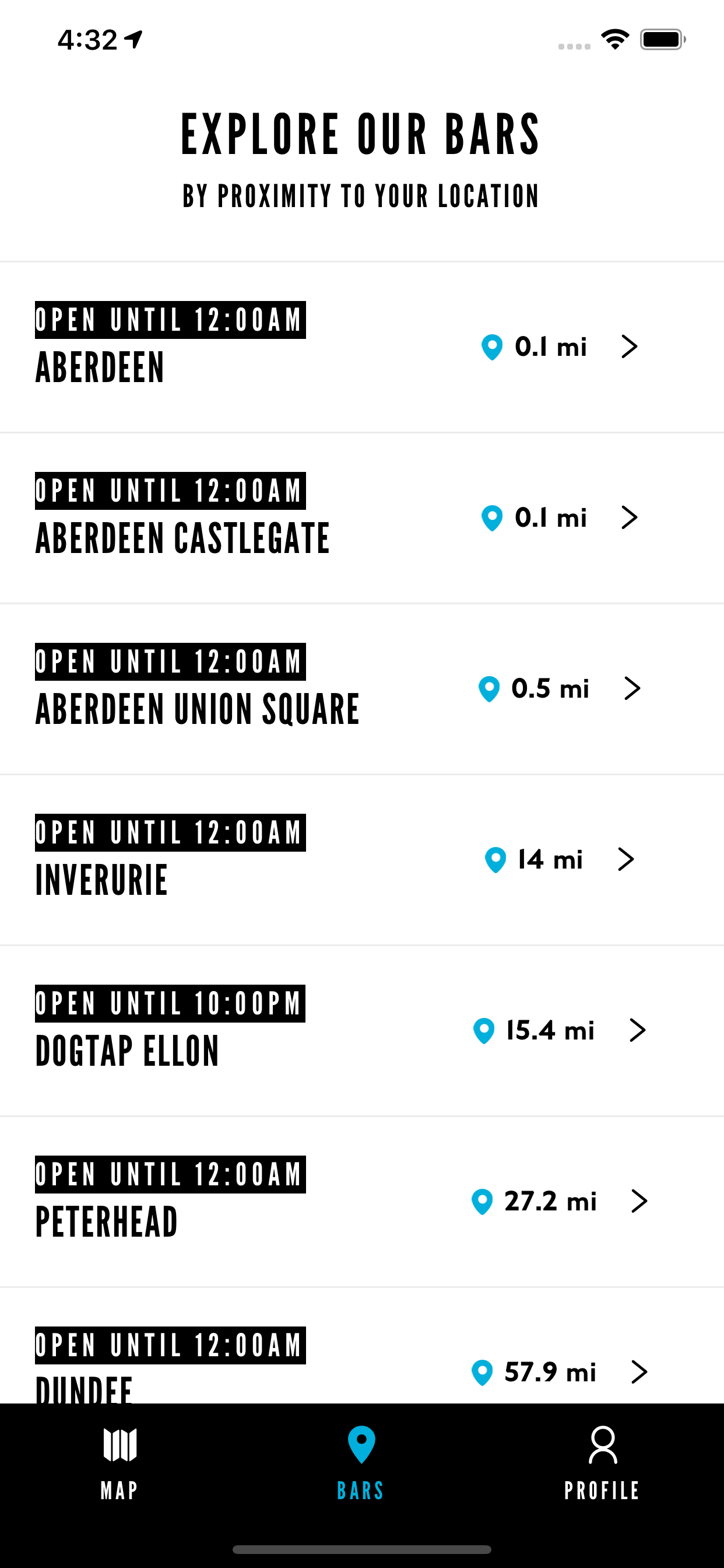Expand Dogtap Ellon with right chevron
Screen dimensions: 724x1568
[x=637, y=1030]
